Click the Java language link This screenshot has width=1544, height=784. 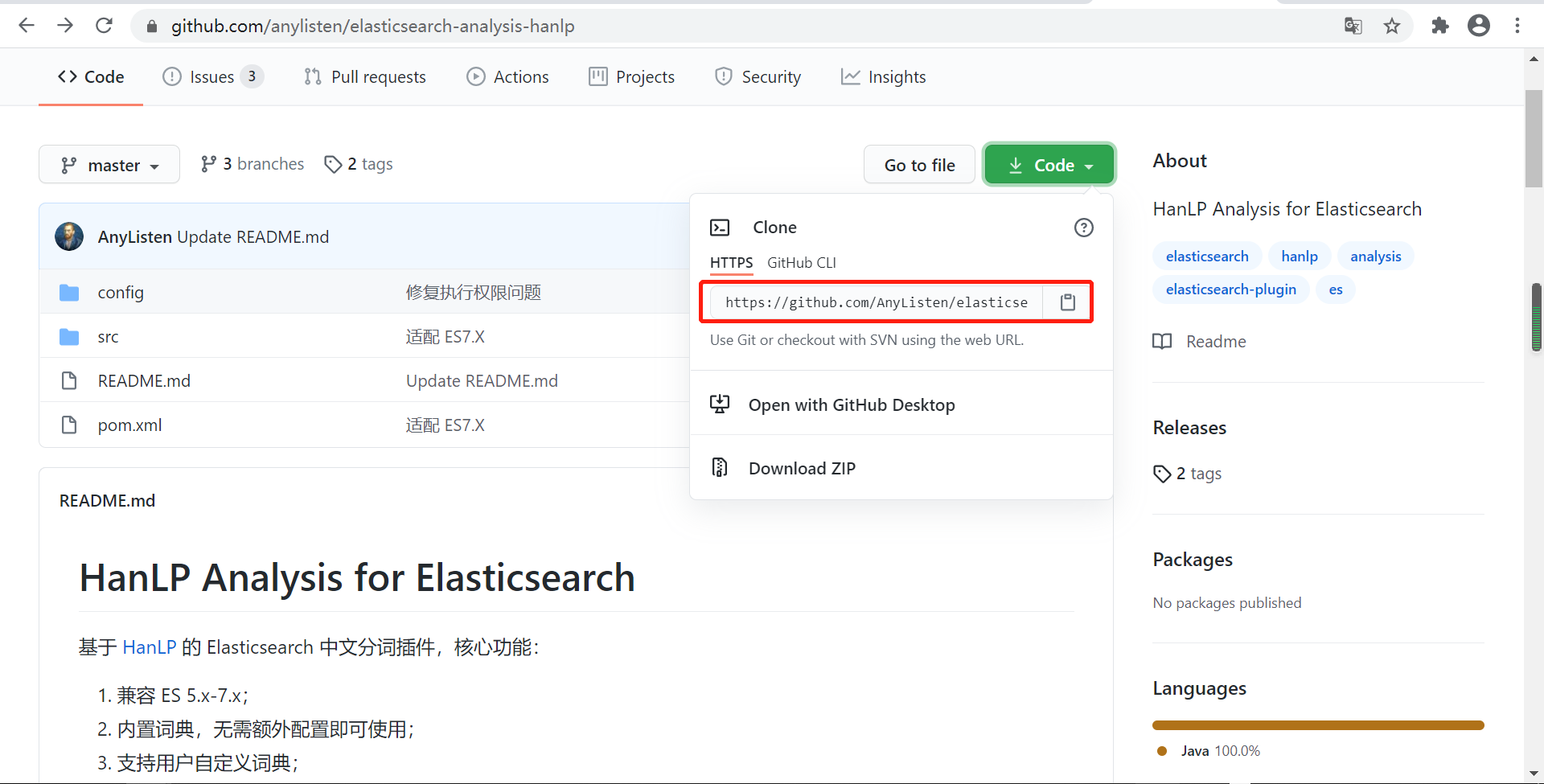tap(1221, 751)
